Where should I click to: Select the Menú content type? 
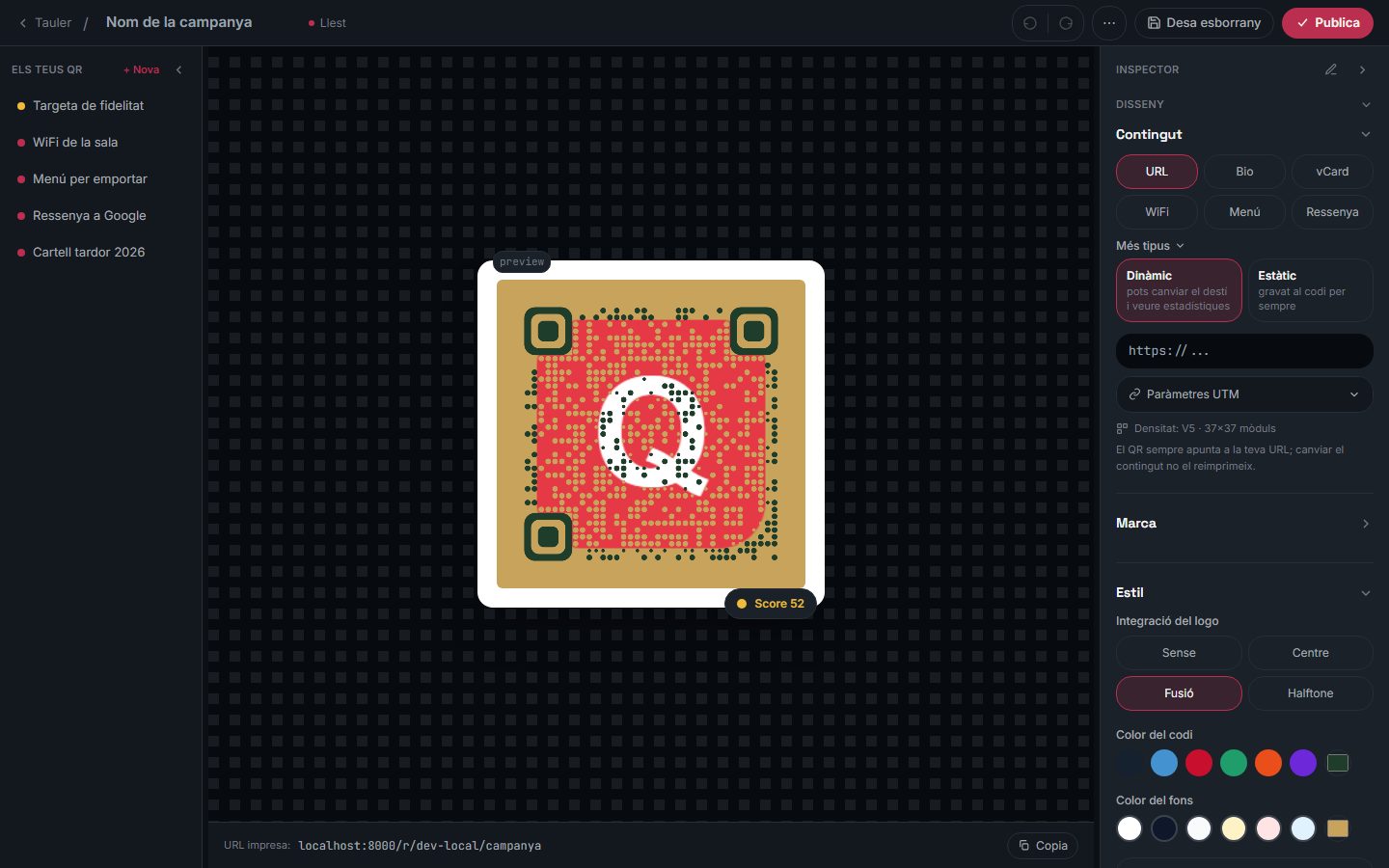[1244, 212]
